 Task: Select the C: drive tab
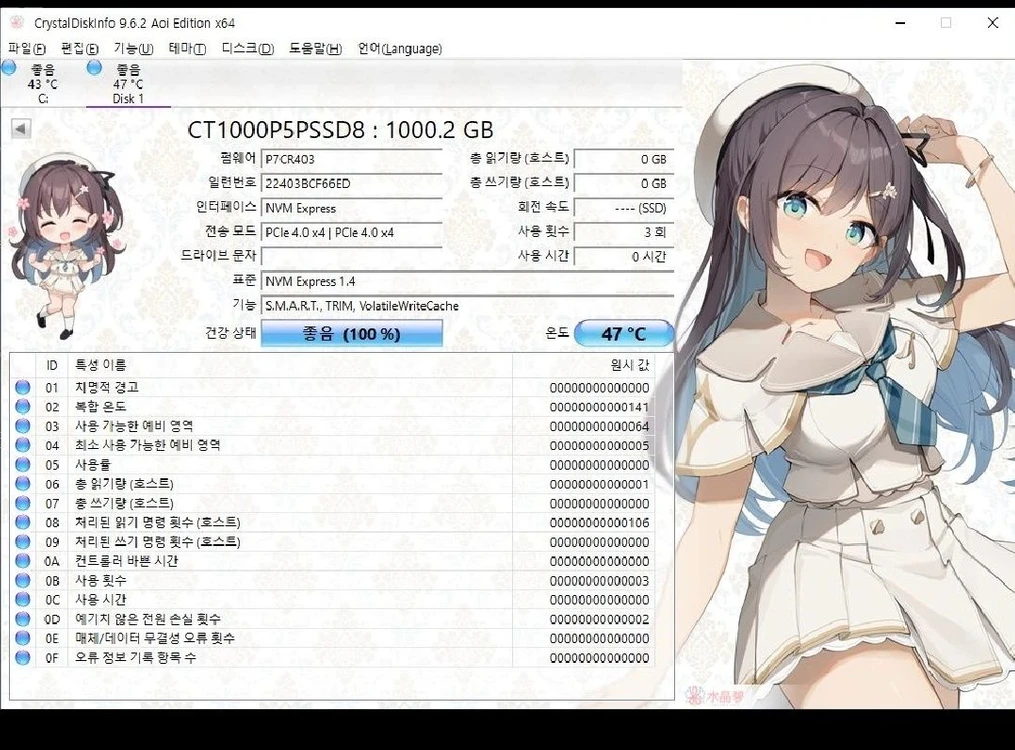(x=43, y=83)
